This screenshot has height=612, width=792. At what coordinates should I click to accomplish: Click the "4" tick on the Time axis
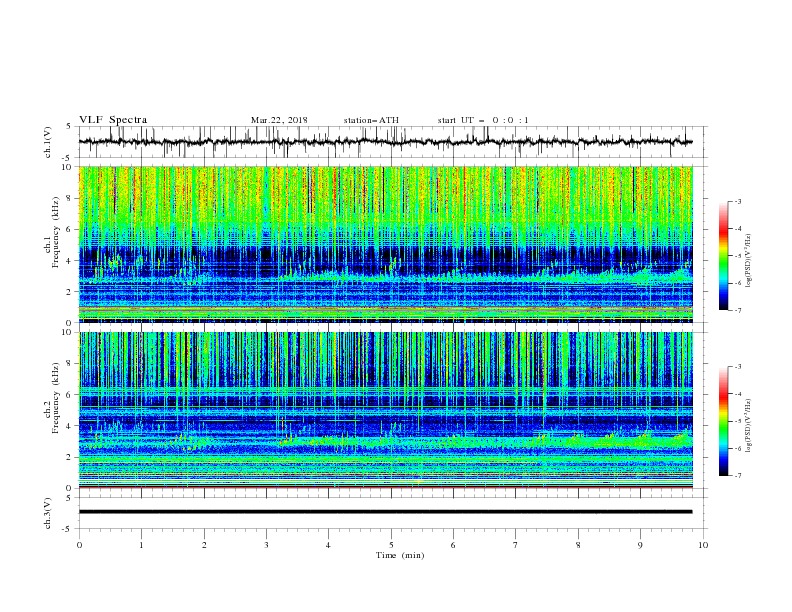[x=328, y=545]
